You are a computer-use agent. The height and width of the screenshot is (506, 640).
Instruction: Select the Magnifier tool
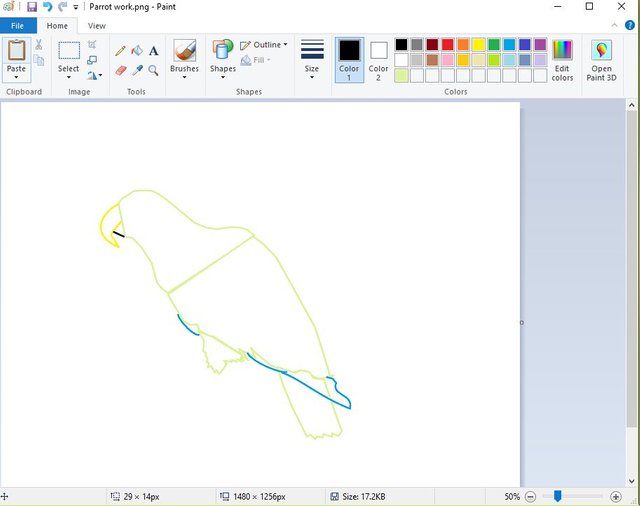coord(153,70)
